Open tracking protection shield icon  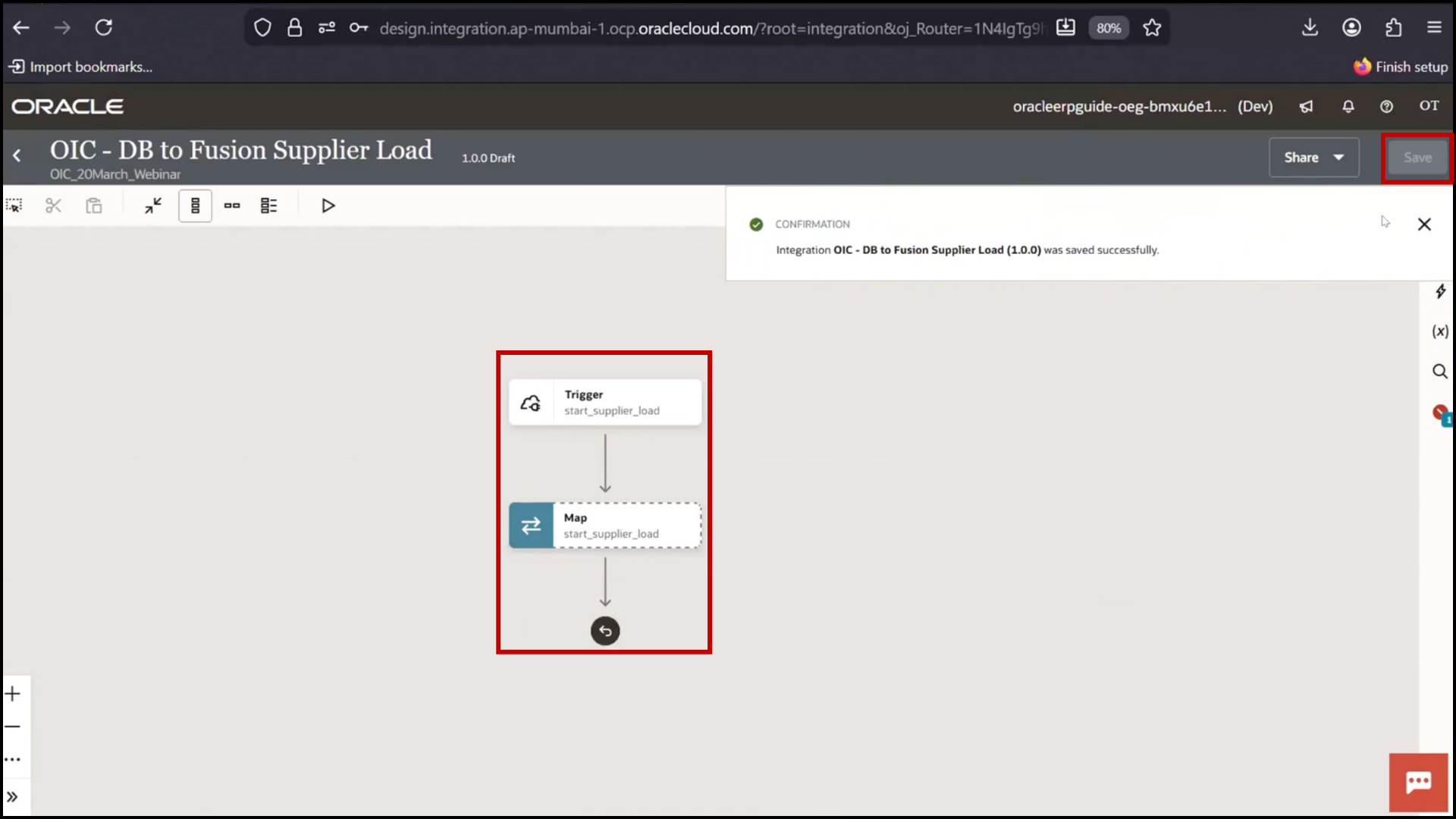[x=262, y=28]
